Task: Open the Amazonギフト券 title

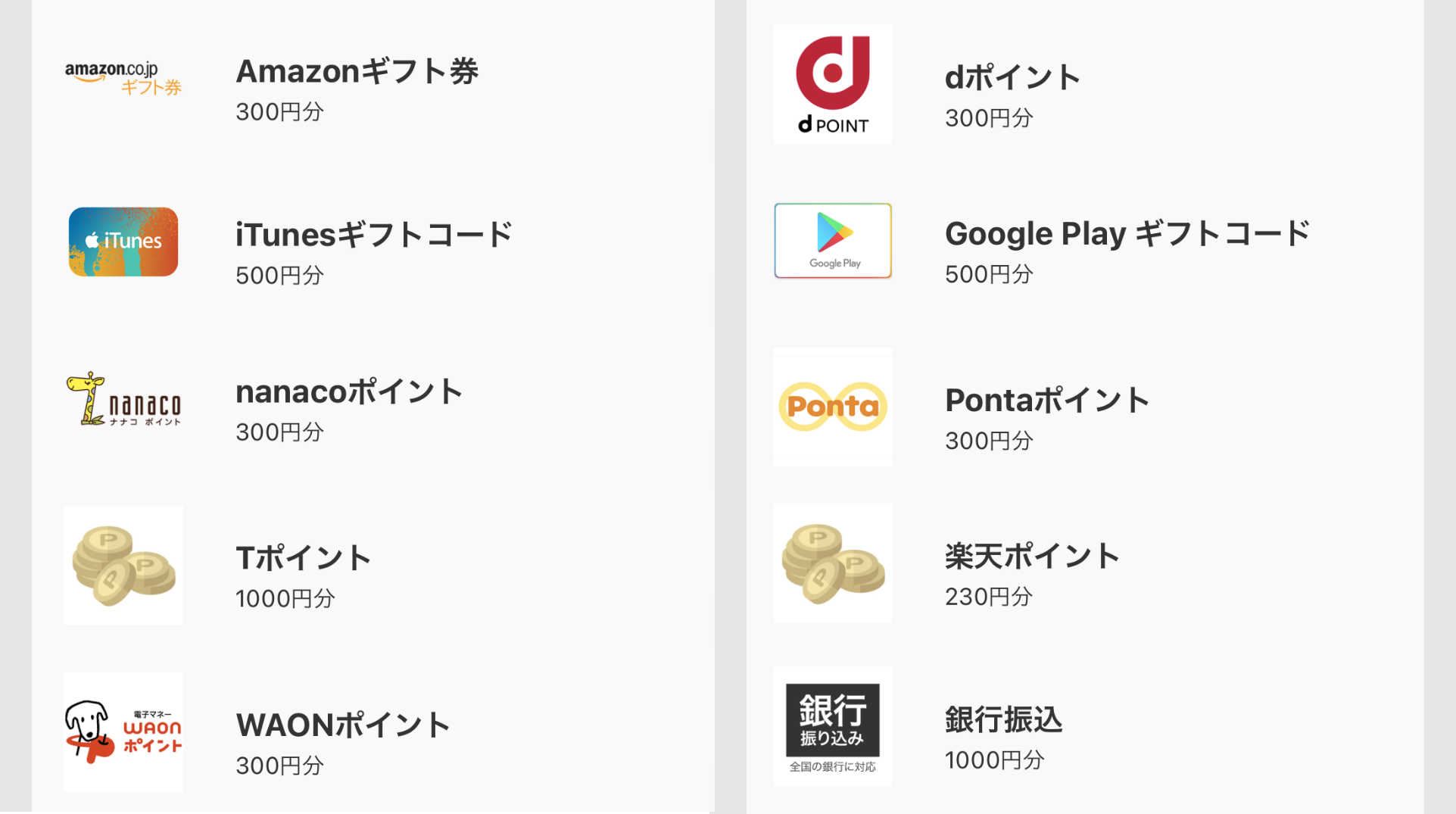Action: 357,71
